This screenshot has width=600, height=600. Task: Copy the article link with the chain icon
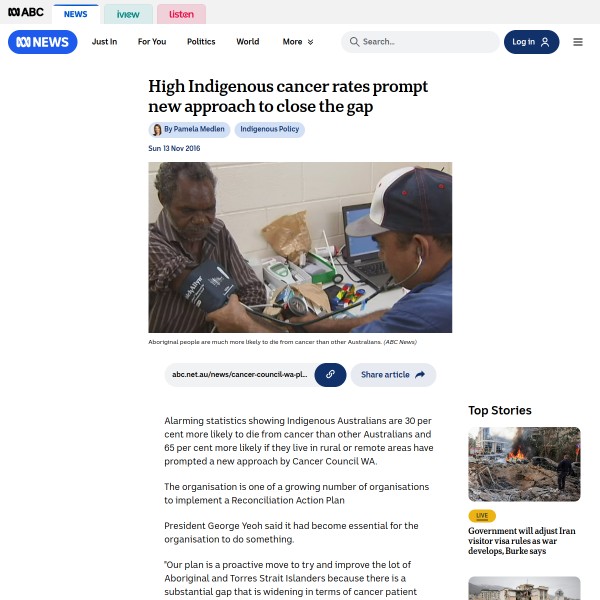[330, 375]
